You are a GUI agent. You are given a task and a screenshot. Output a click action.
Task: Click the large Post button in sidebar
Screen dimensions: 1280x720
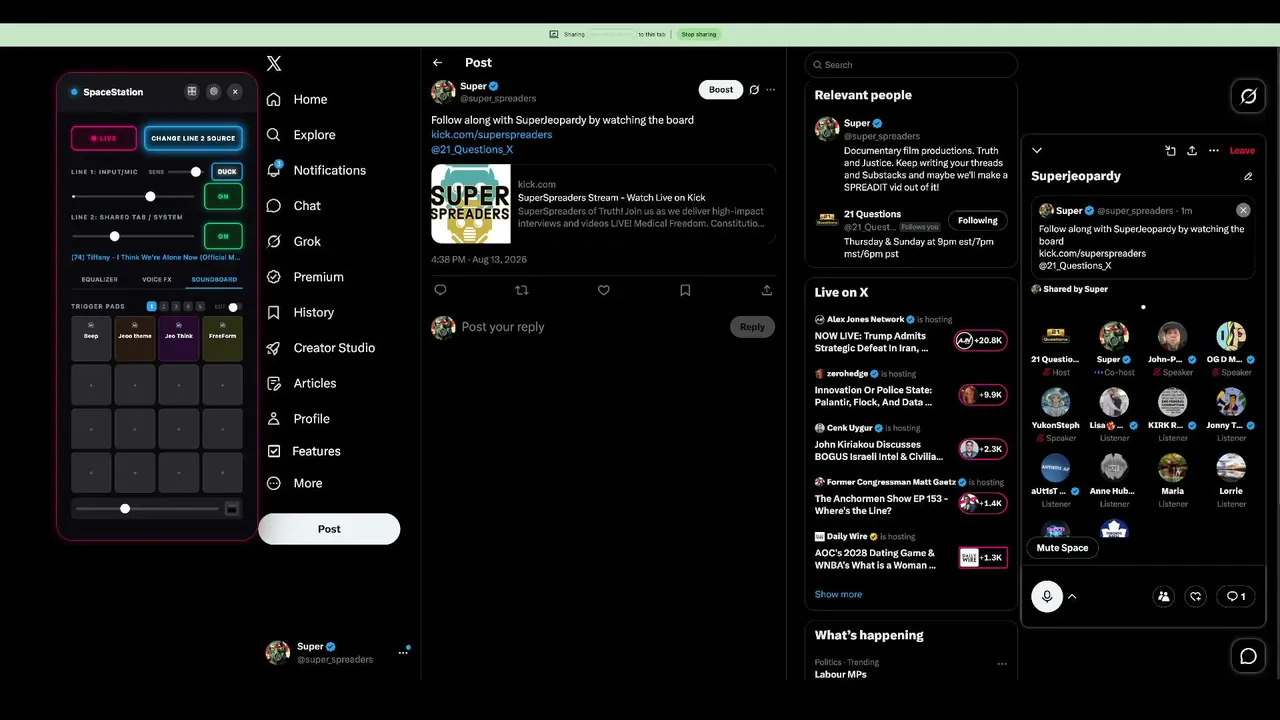coord(329,529)
